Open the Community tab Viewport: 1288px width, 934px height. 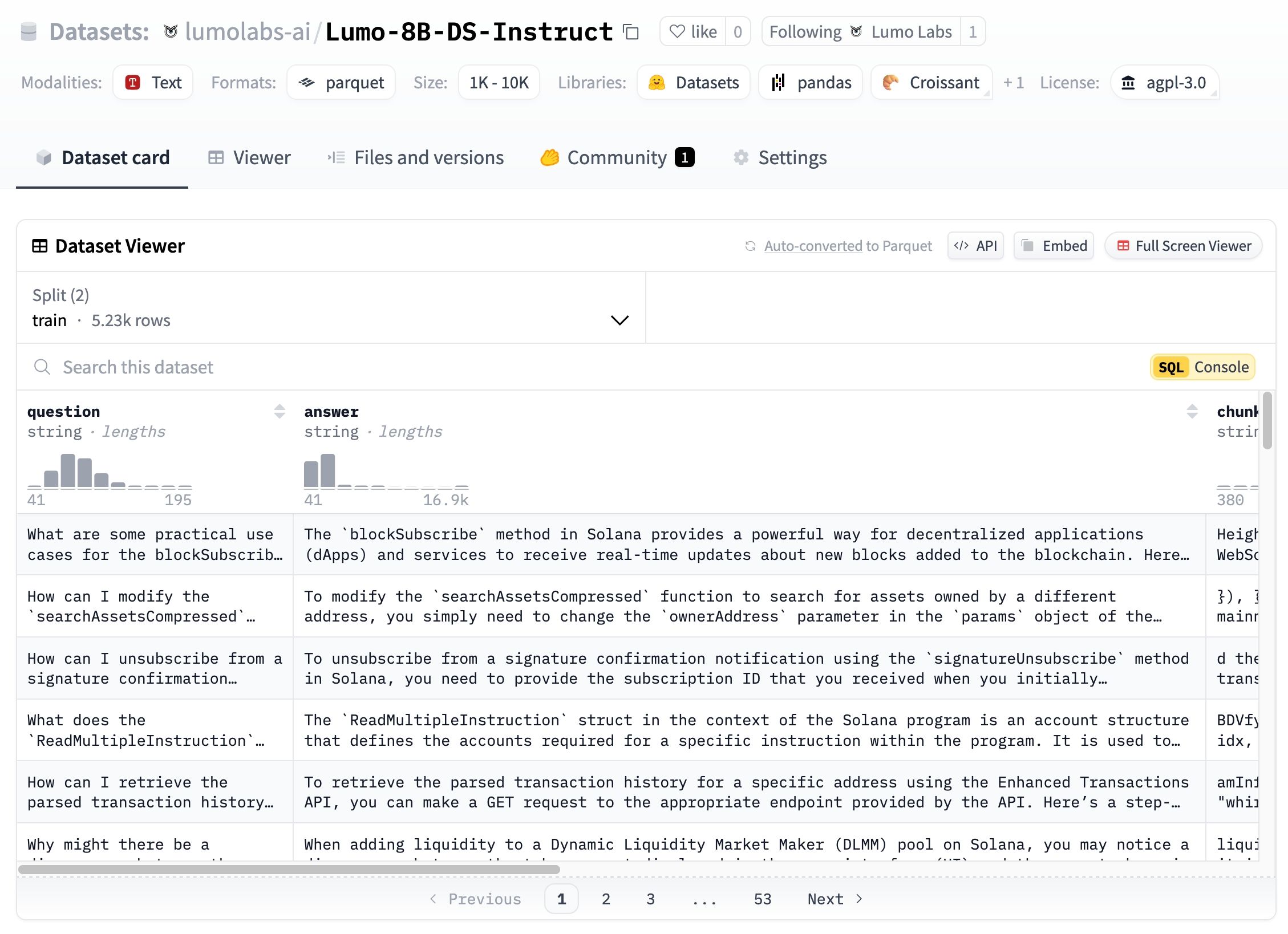point(617,157)
